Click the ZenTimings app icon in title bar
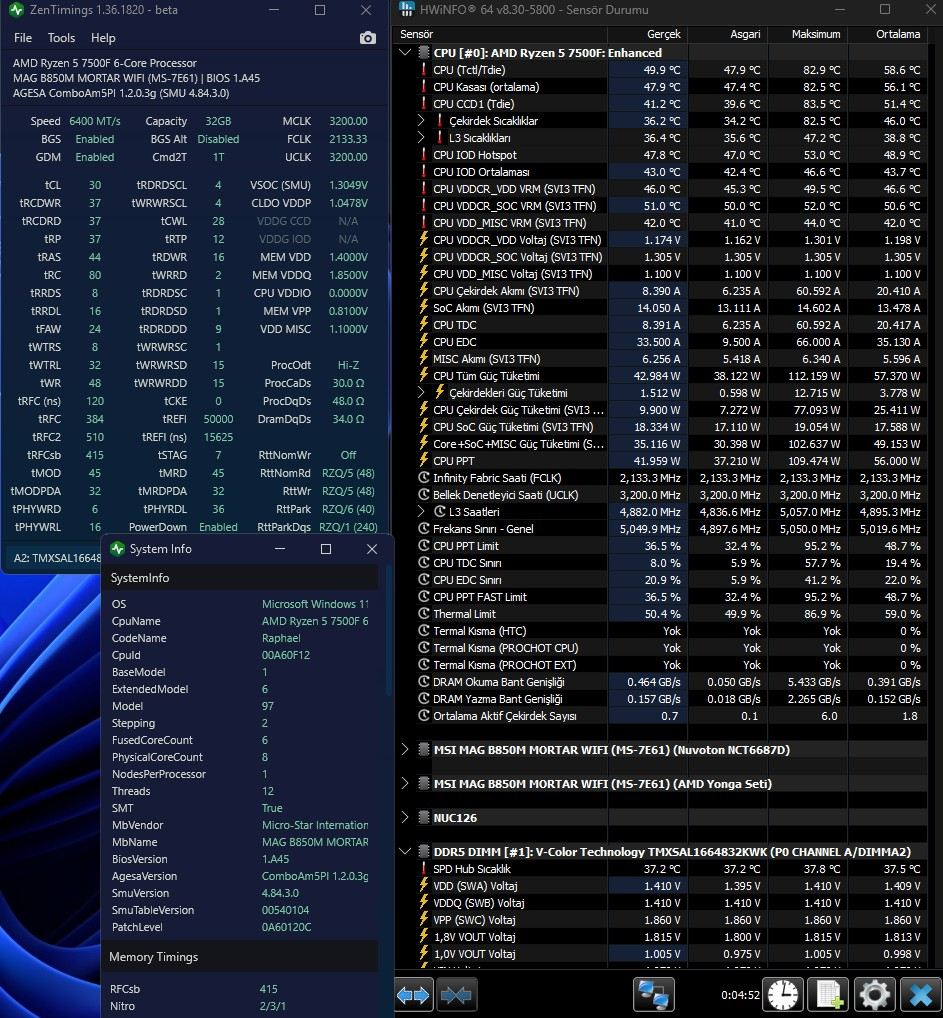Image resolution: width=943 pixels, height=1018 pixels. click(17, 10)
